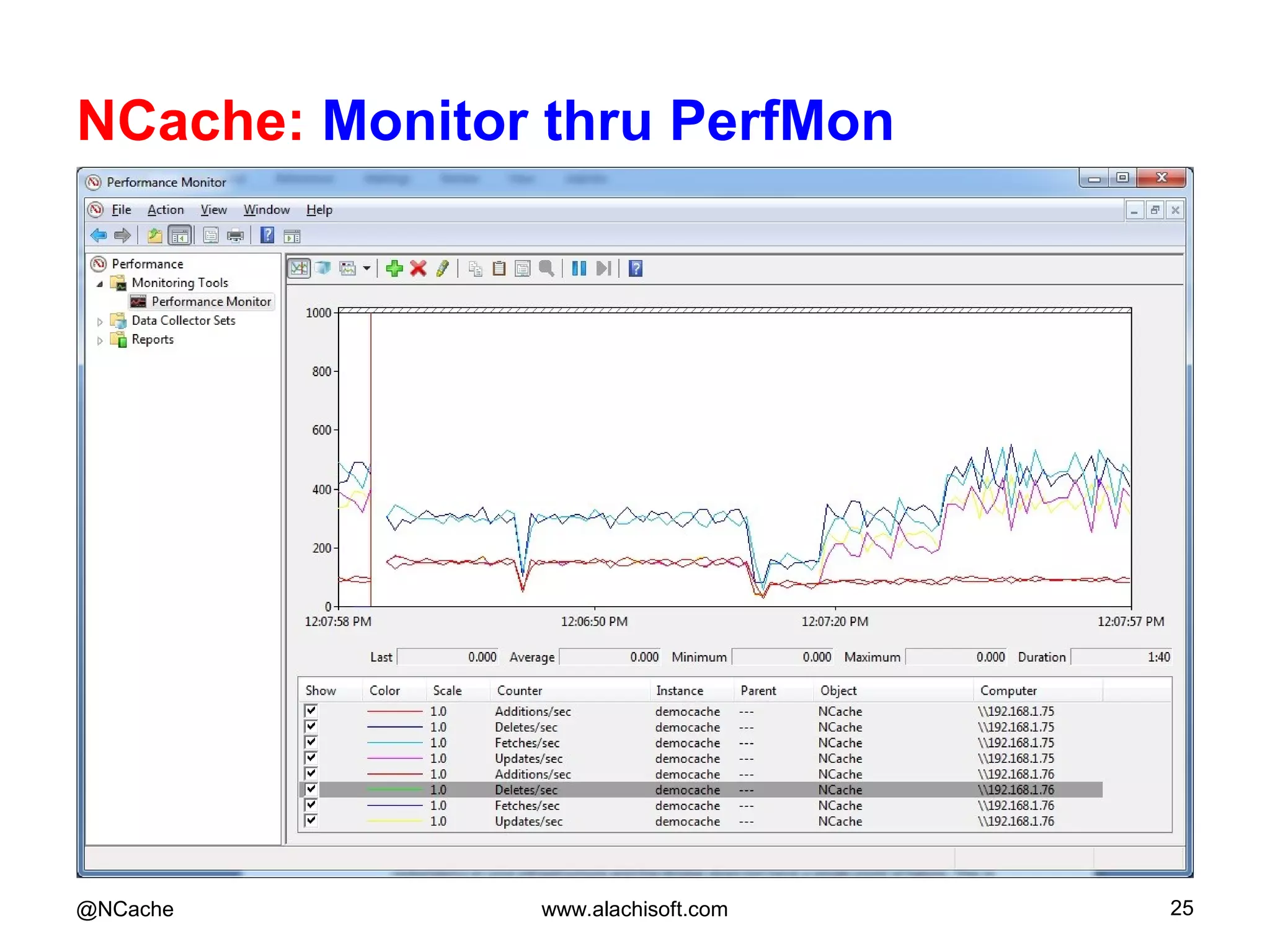The image size is (1270, 952).
Task: Click red X Delete counter icon
Action: point(419,268)
